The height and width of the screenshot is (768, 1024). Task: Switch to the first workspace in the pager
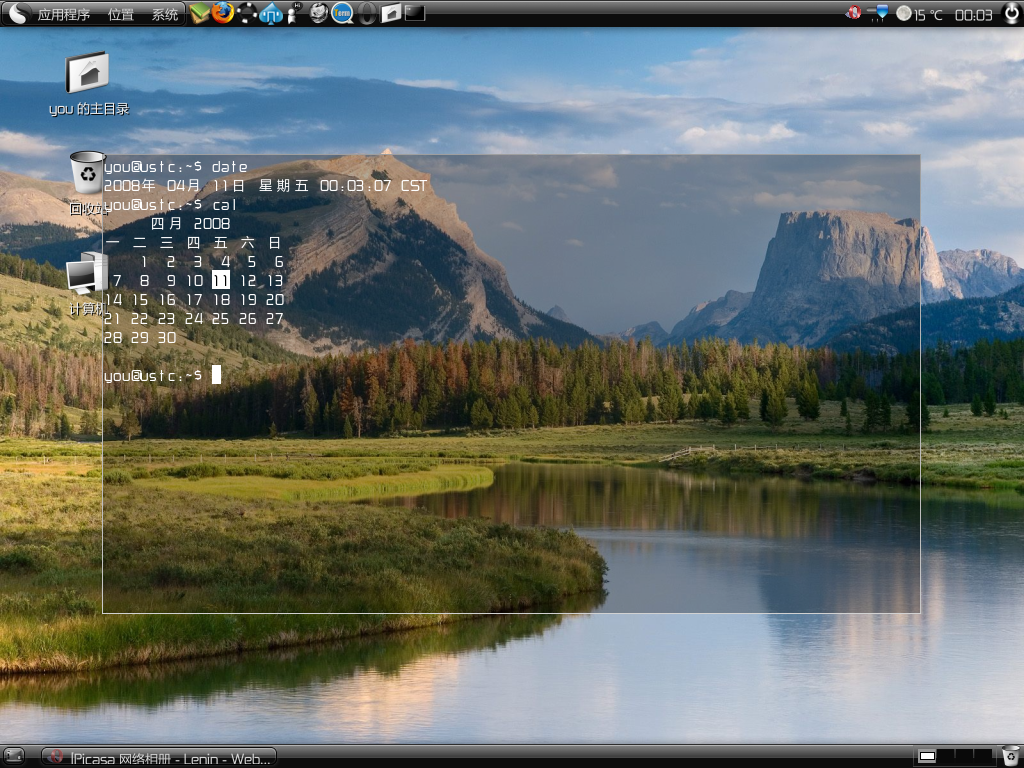pyautogui.click(x=927, y=756)
